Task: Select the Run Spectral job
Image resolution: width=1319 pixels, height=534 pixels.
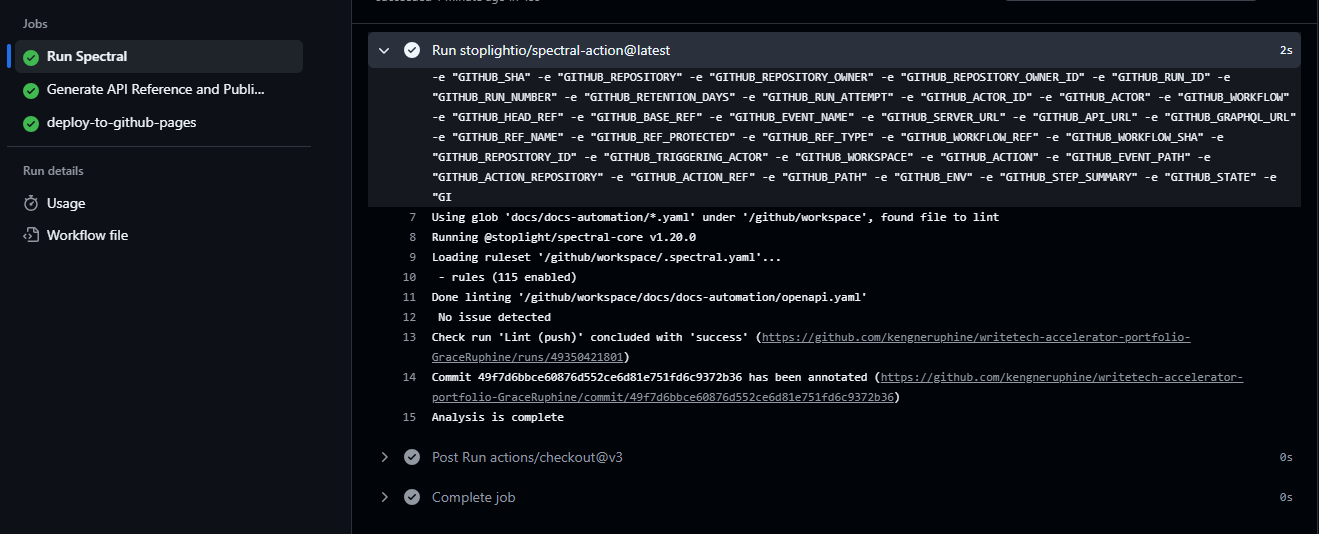Action: click(87, 57)
